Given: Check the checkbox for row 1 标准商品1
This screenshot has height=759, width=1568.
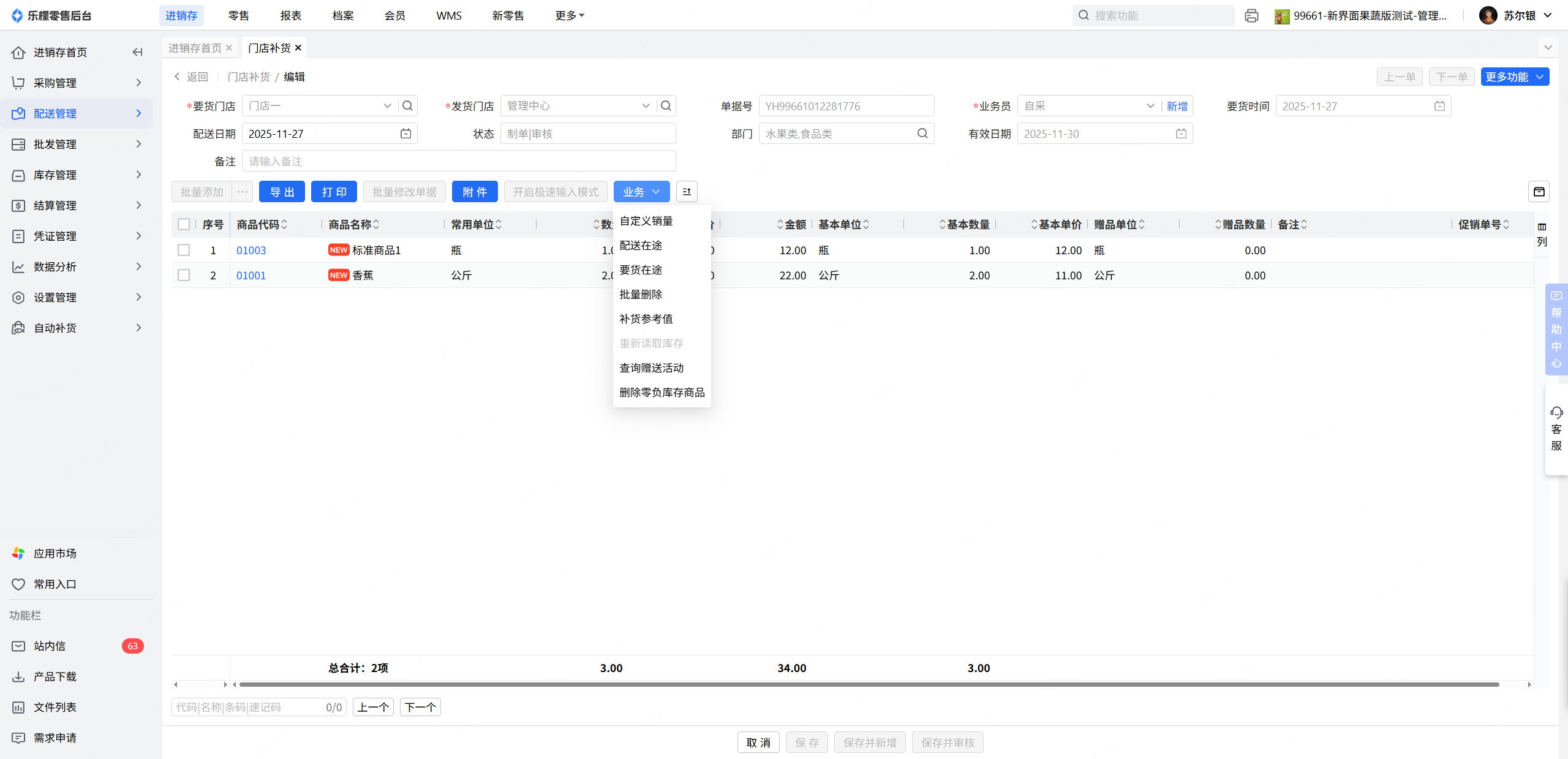Looking at the screenshot, I should [184, 250].
